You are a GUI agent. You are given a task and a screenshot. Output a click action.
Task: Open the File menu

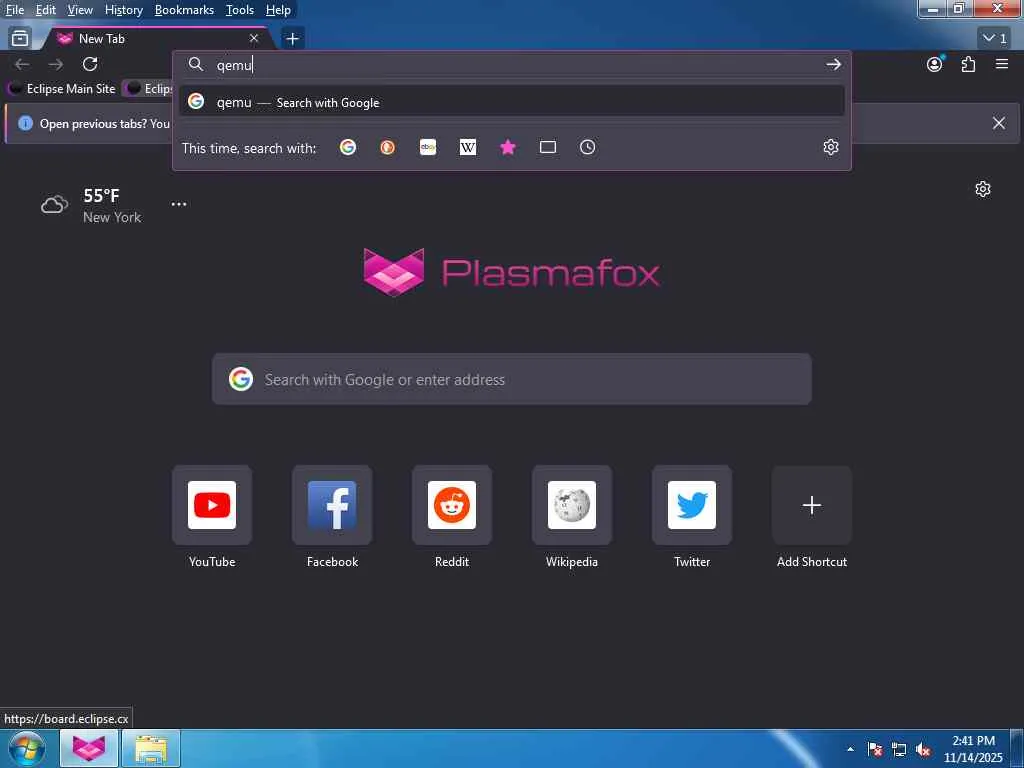click(14, 10)
